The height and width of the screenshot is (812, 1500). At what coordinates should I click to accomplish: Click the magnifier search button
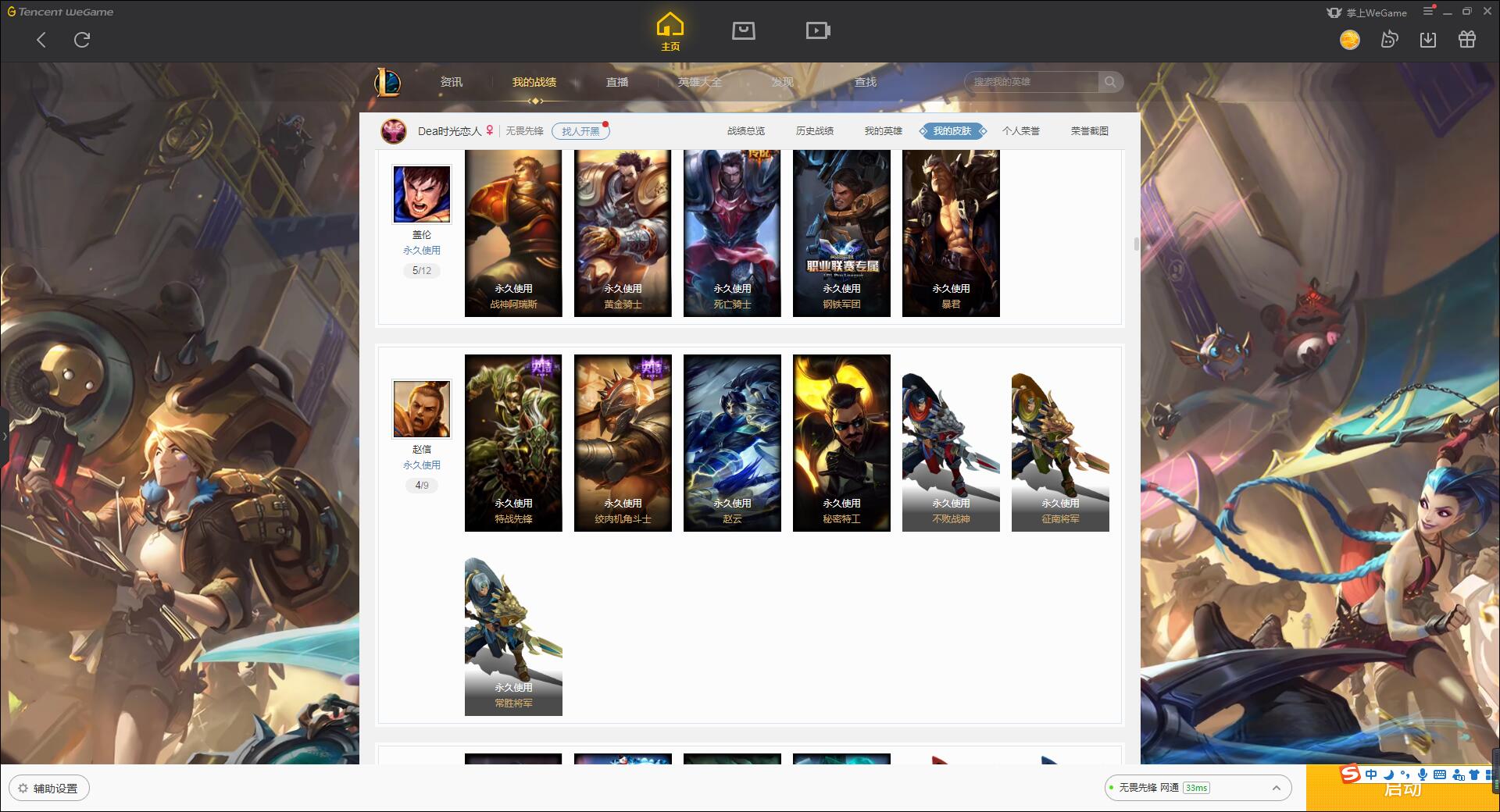pyautogui.click(x=1110, y=82)
